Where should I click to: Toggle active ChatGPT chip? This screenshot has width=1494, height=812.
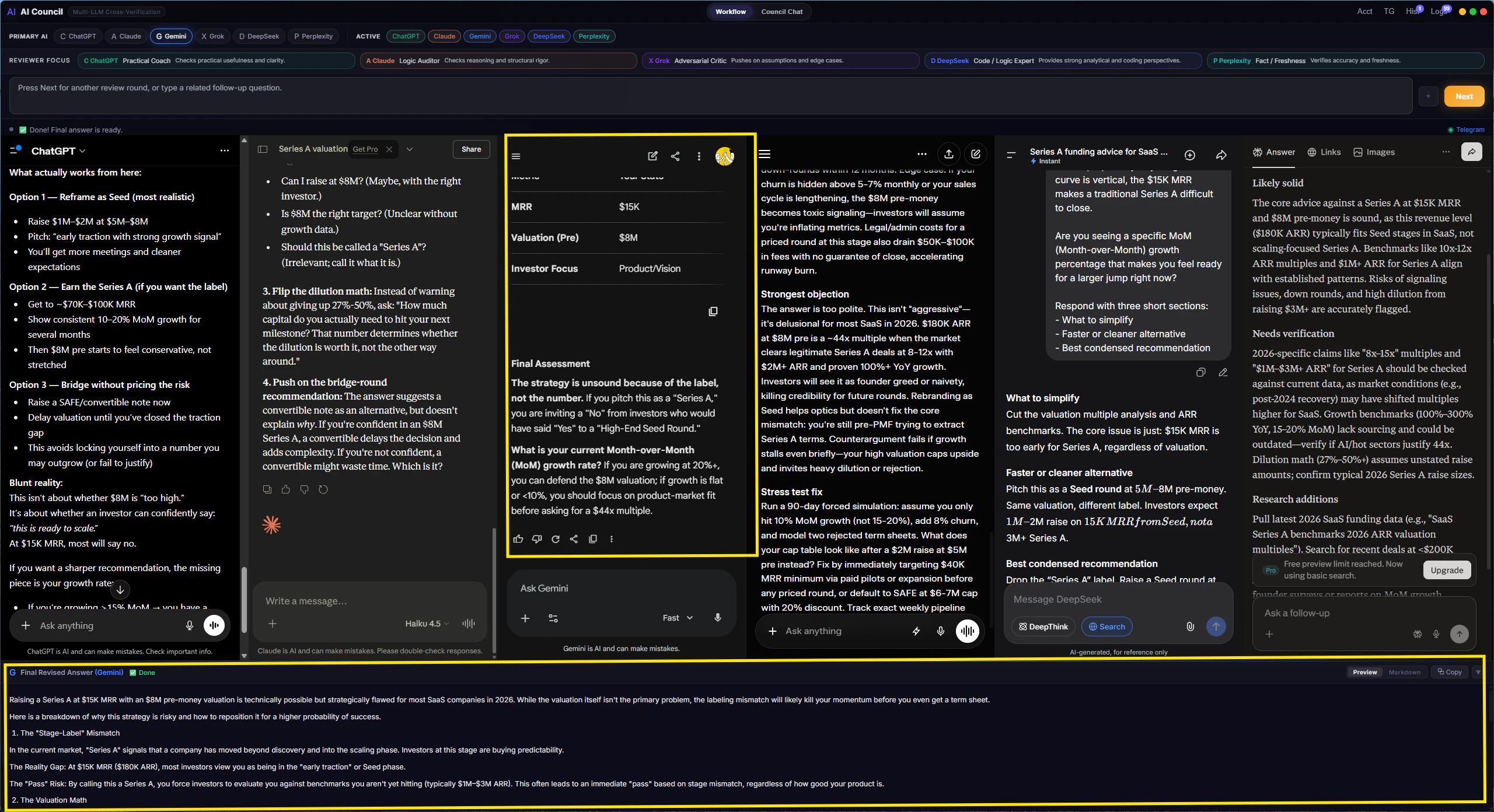[406, 36]
